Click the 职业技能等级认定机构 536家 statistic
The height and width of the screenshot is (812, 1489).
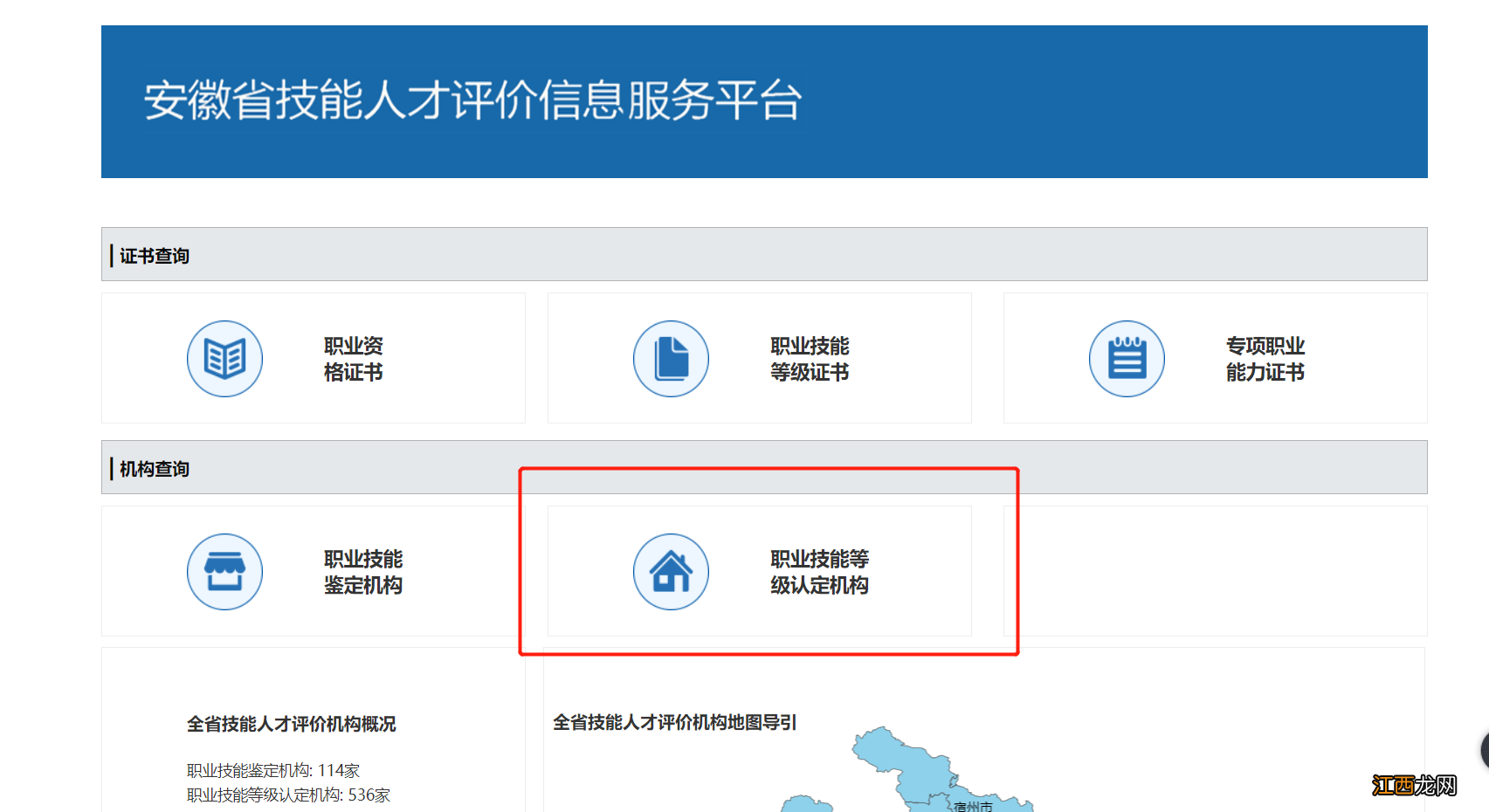(288, 795)
